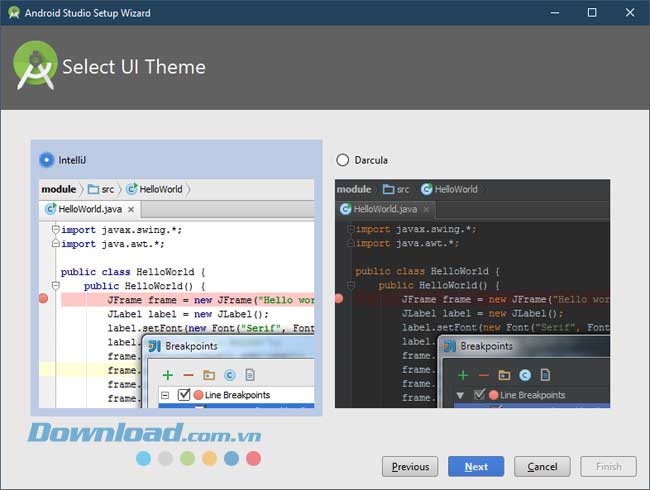Viewport: 650px width, 490px height.
Task: Toggle Line Breakpoints checkbox in Darcula preview
Action: 479,395
